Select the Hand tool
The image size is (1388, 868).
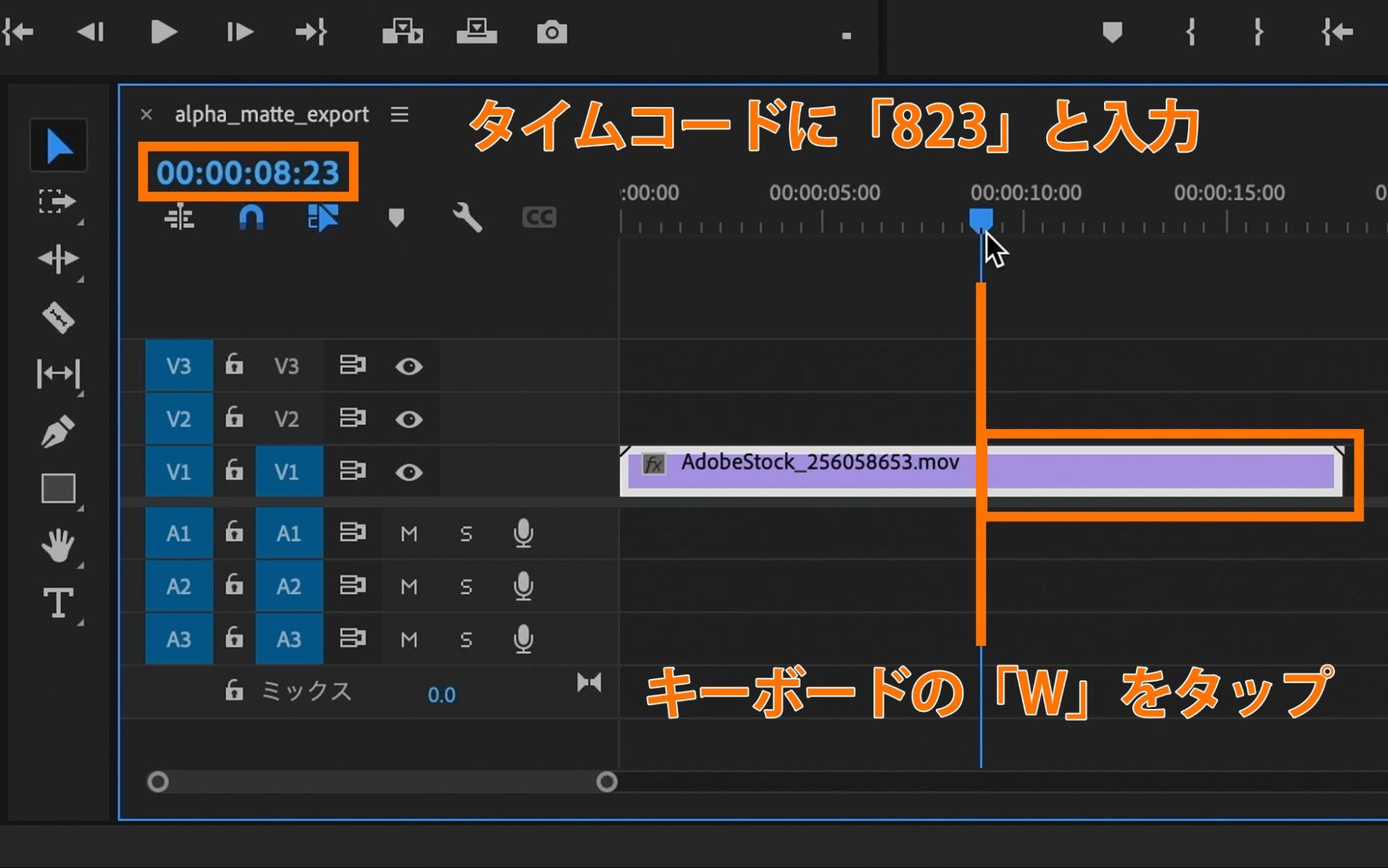pos(58,545)
